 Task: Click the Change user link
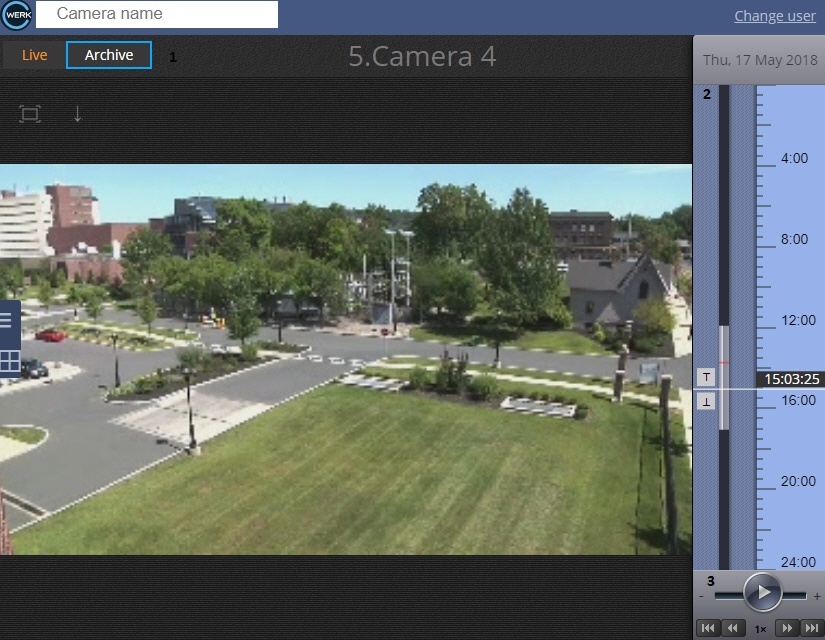click(x=775, y=16)
